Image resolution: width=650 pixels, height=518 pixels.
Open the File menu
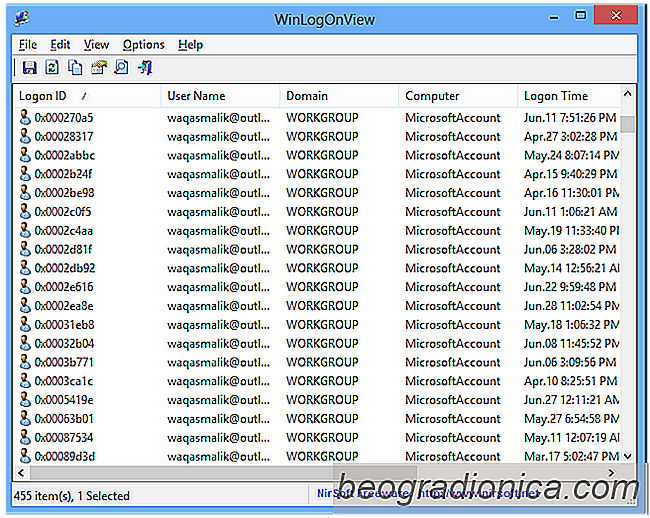(28, 45)
